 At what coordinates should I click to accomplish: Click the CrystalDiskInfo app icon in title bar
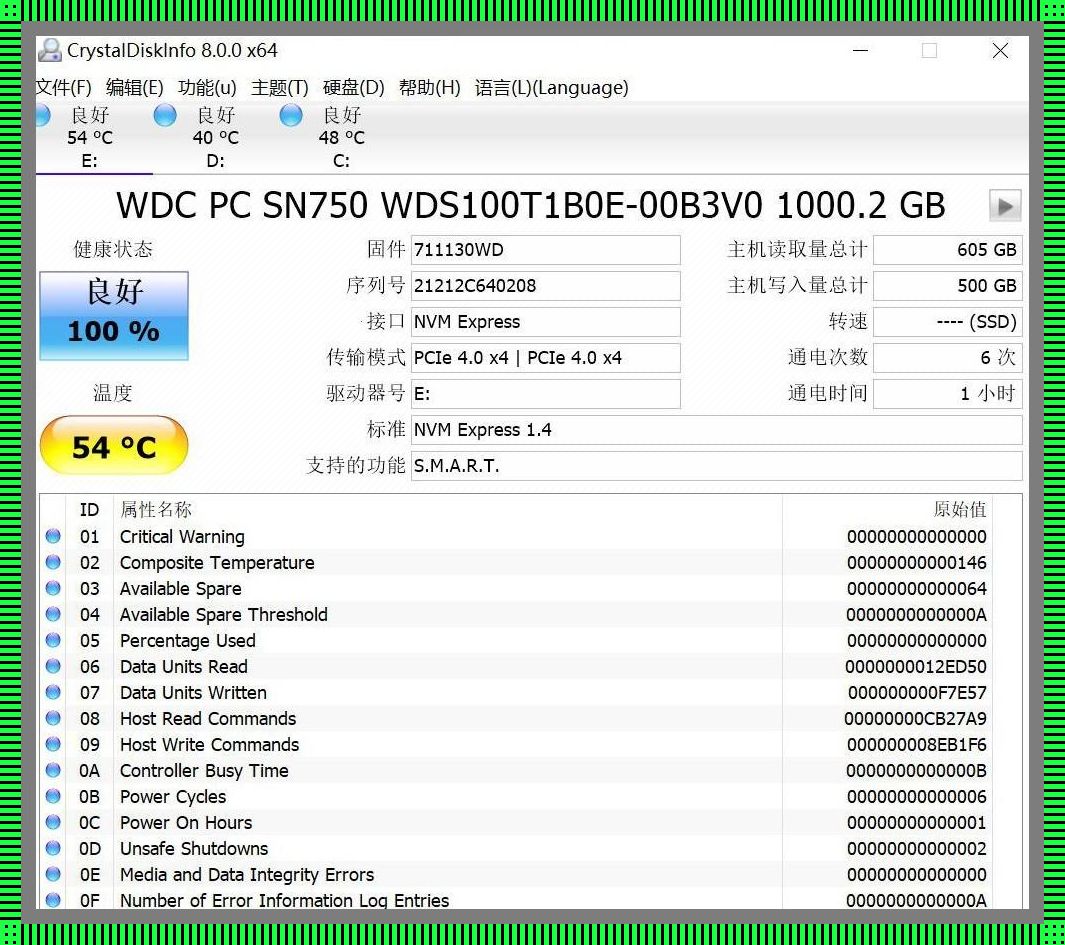tap(50, 50)
